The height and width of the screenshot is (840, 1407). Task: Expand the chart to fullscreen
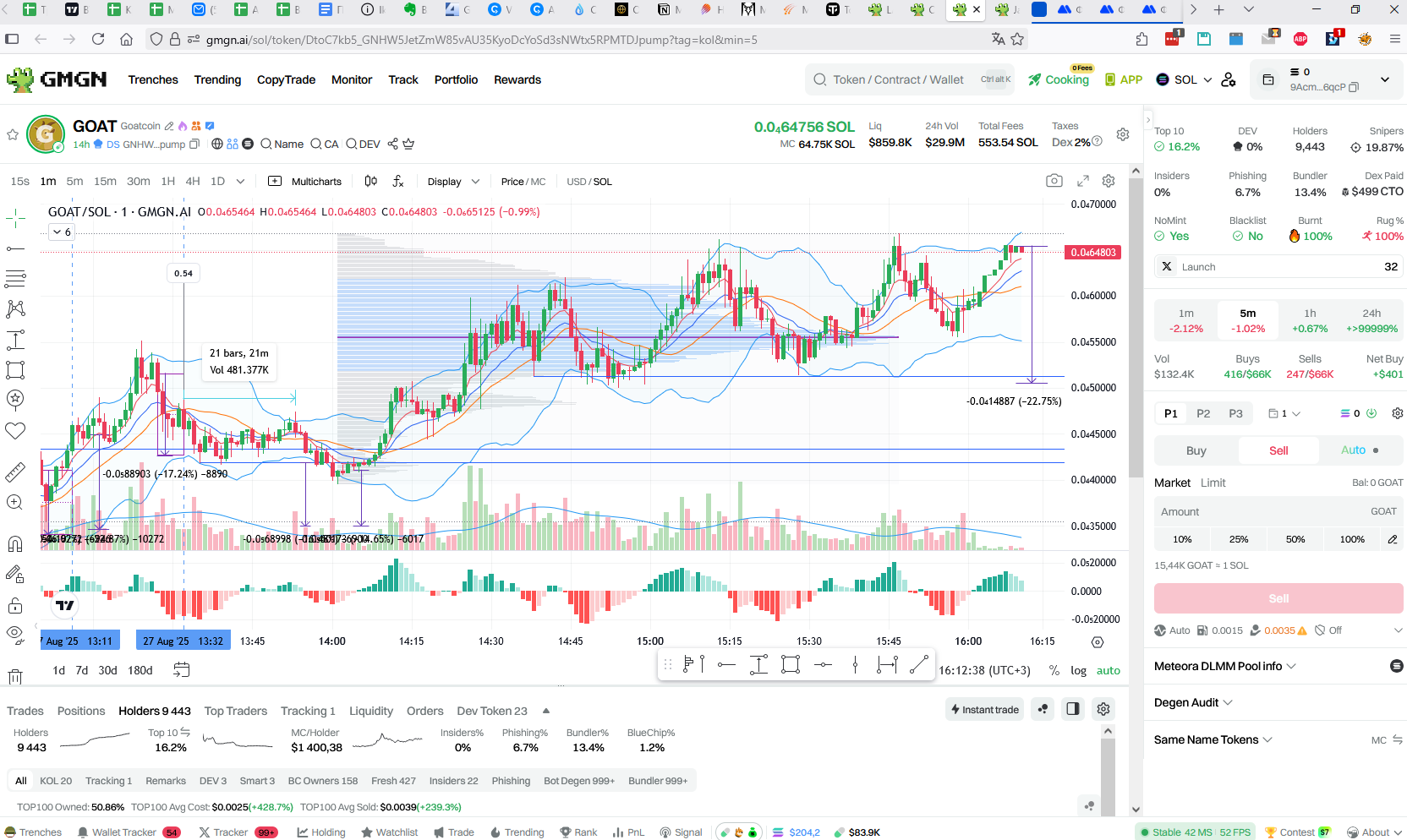tap(1083, 181)
